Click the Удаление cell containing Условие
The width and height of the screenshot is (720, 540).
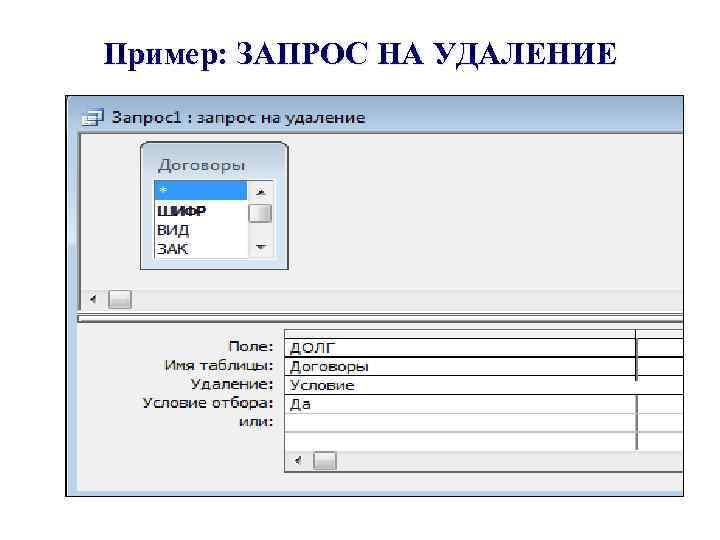click(460, 385)
